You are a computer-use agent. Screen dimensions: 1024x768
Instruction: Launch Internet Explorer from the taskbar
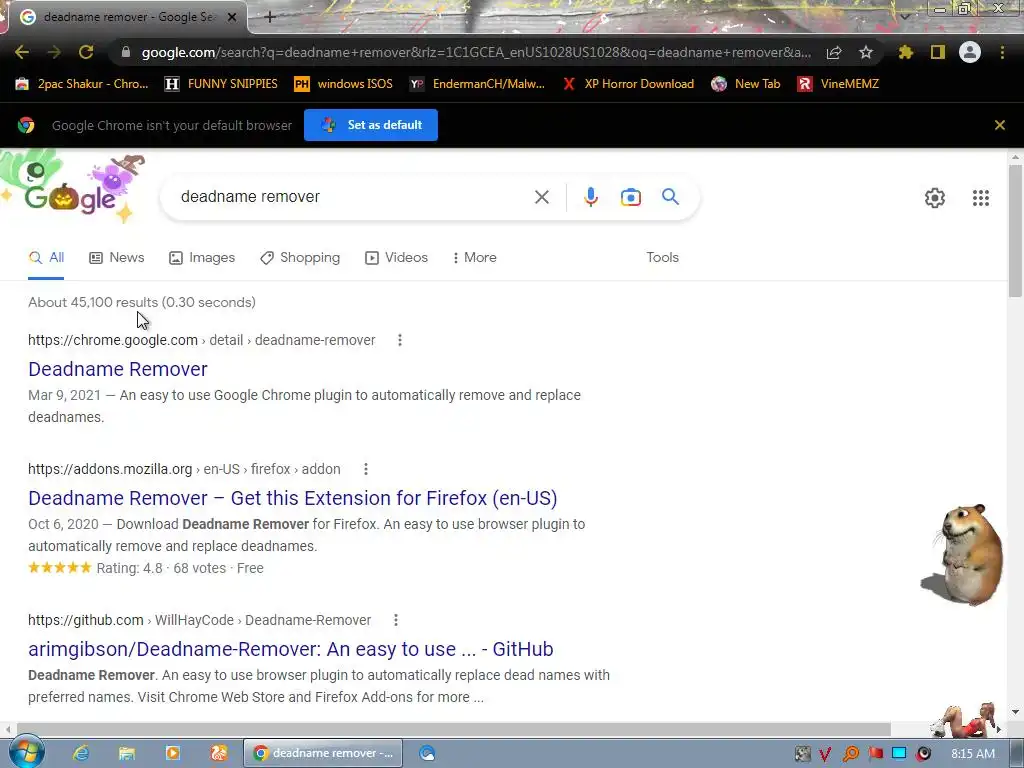81,753
